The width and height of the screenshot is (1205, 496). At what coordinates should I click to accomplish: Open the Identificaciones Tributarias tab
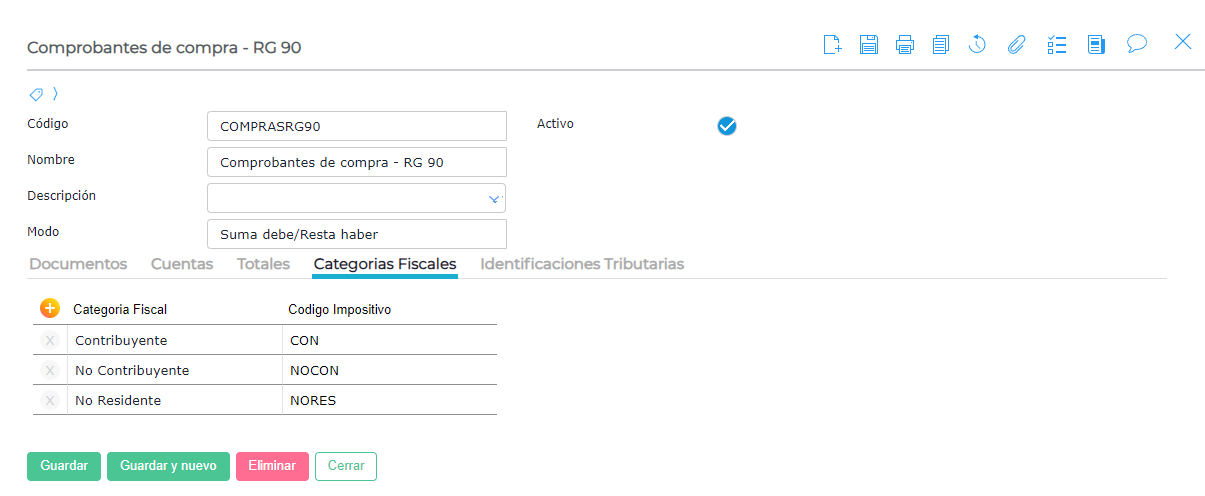pyautogui.click(x=582, y=264)
